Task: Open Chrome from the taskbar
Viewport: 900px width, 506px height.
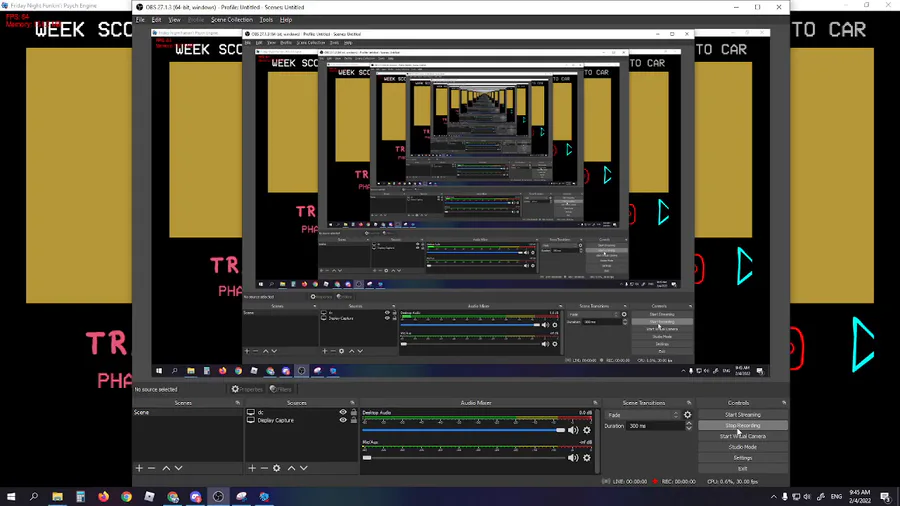Action: (x=126, y=497)
